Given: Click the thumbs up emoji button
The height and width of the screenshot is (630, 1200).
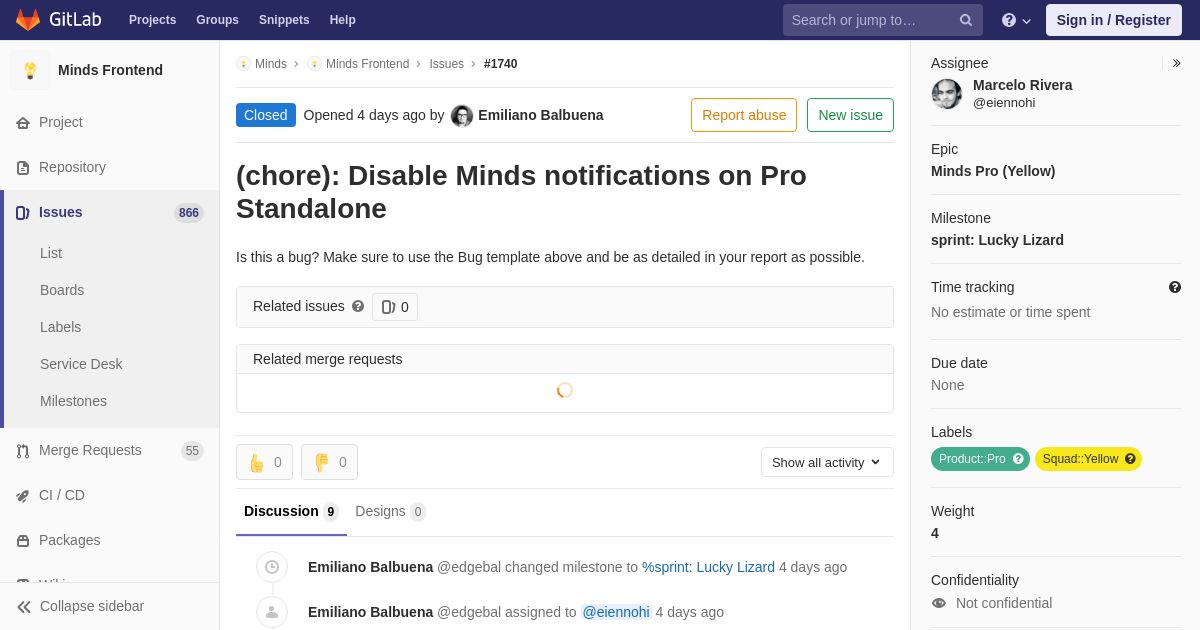Looking at the screenshot, I should point(264,462).
